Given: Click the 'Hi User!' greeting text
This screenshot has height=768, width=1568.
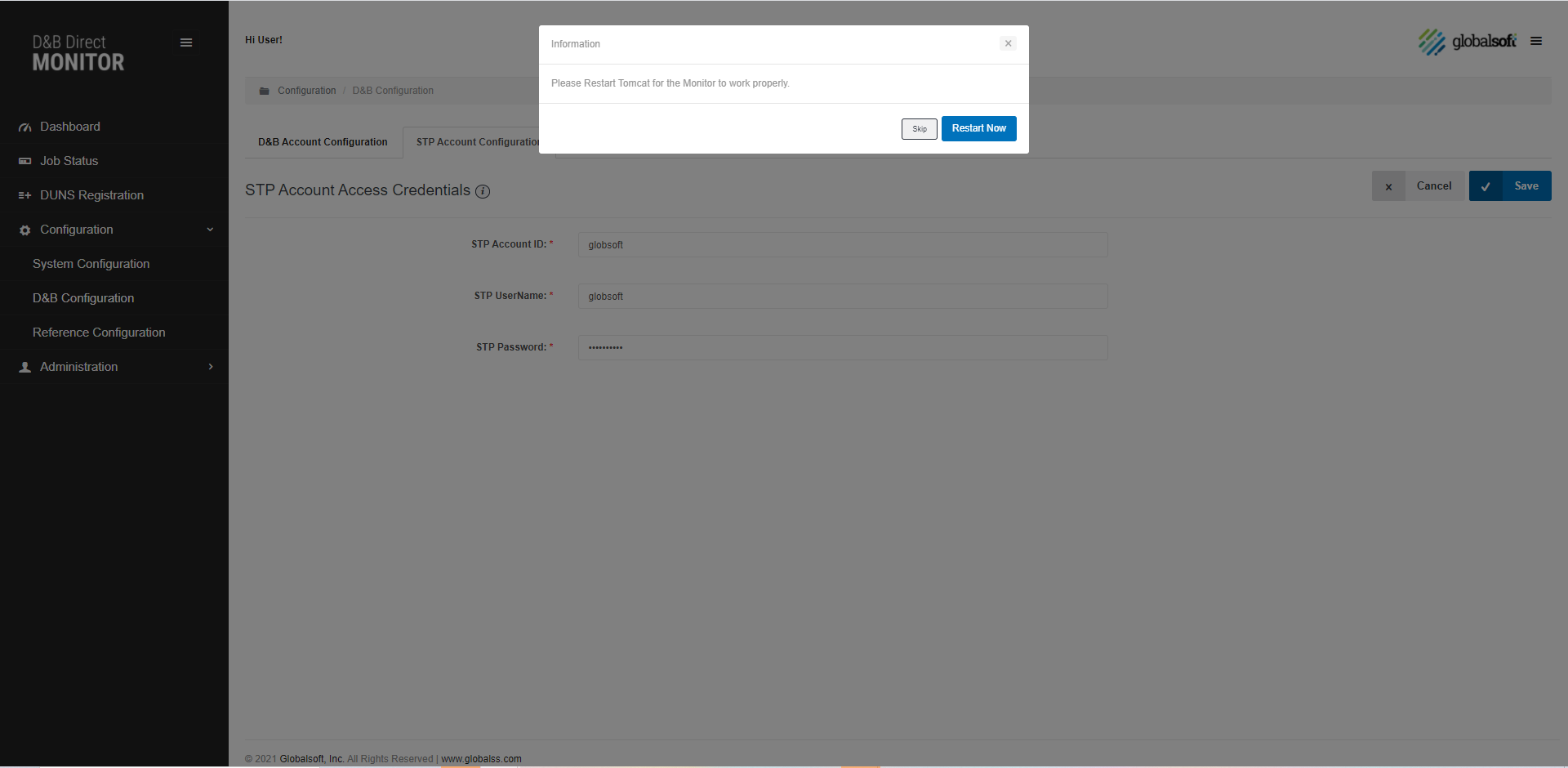Looking at the screenshot, I should tap(264, 40).
